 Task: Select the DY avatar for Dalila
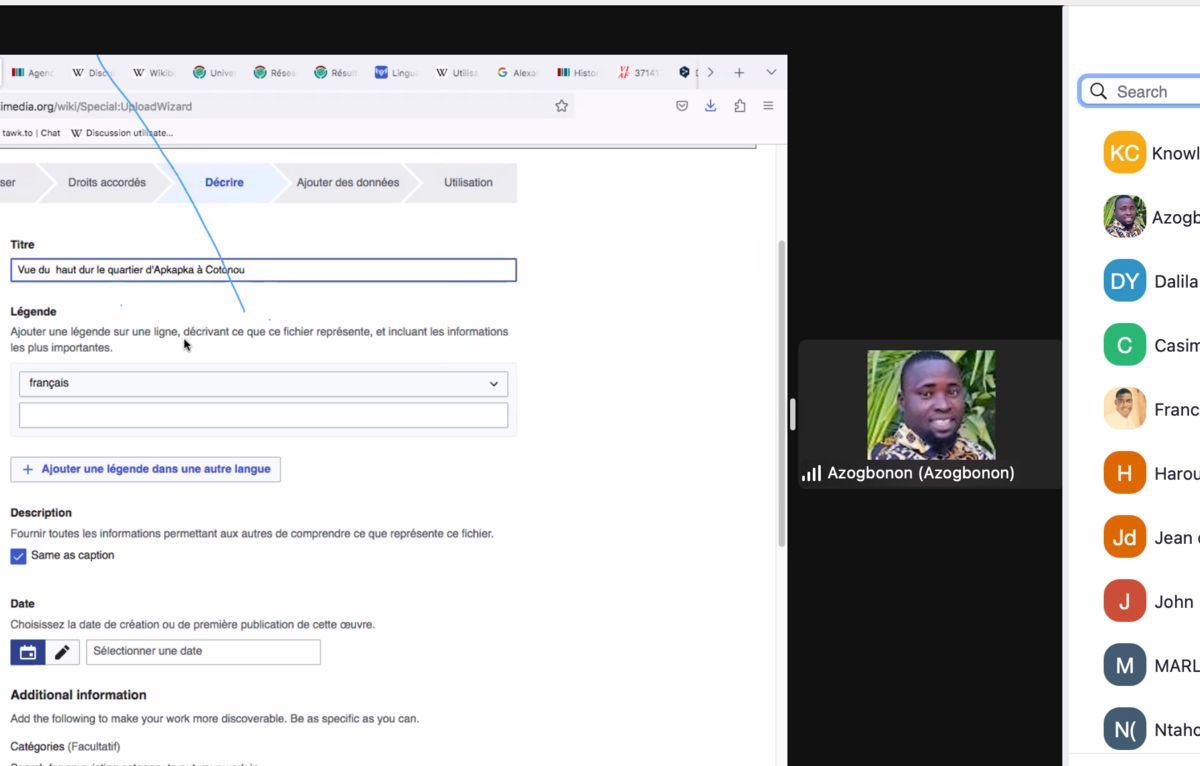[x=1125, y=281]
